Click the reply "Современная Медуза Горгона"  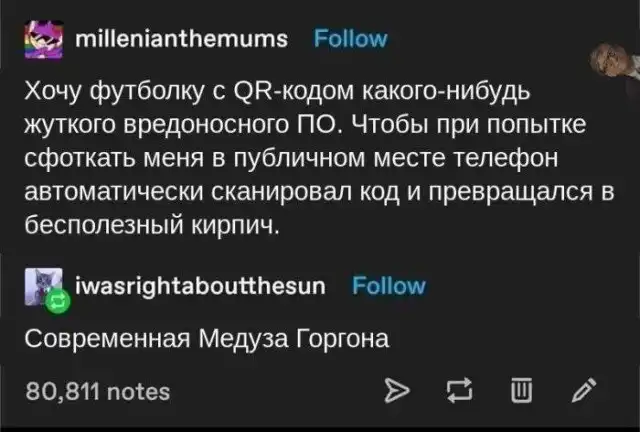point(207,338)
